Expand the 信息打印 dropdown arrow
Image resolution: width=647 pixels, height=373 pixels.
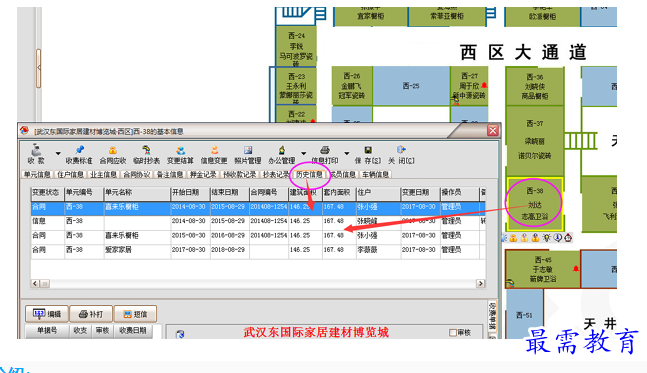(347, 153)
